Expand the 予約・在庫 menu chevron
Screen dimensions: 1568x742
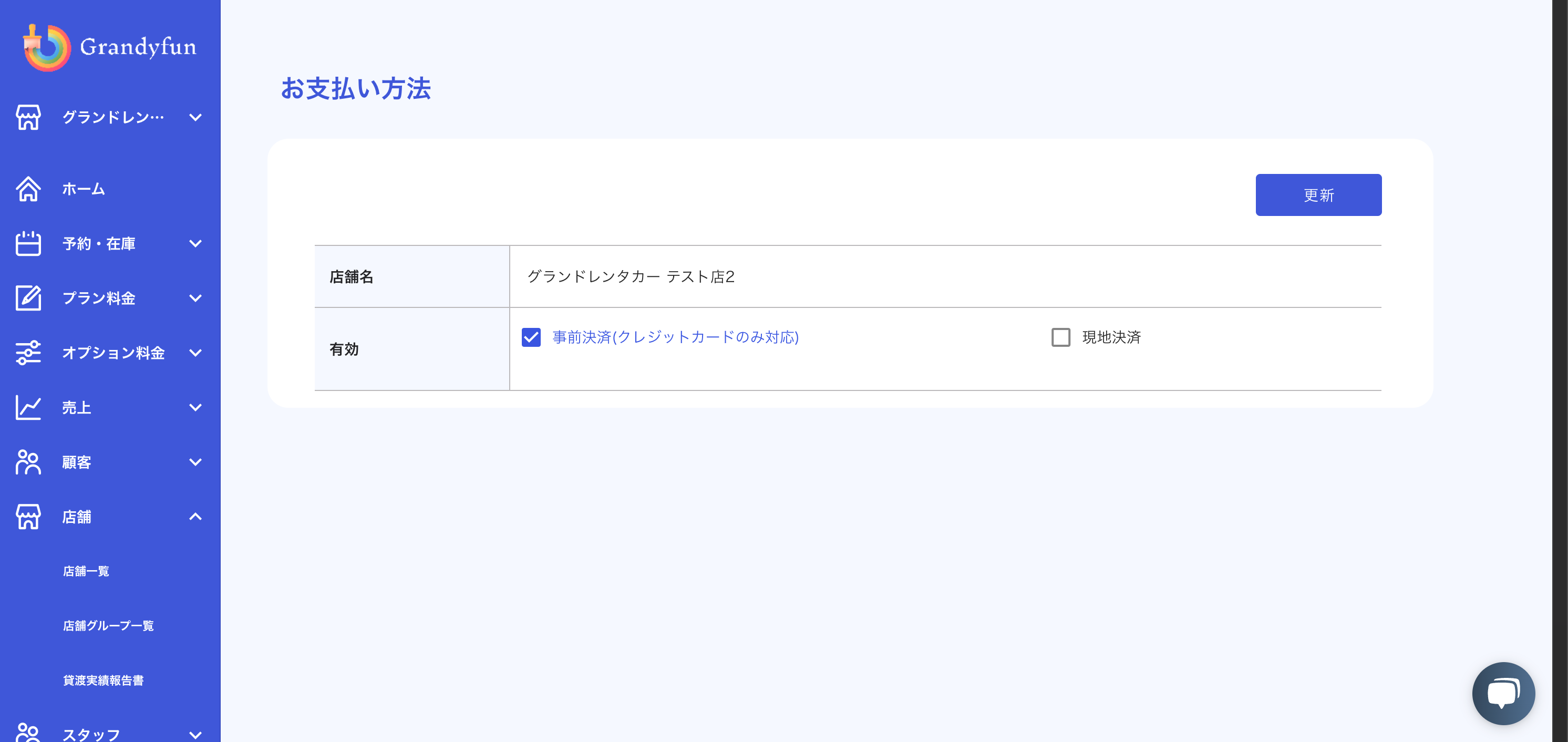click(x=195, y=243)
